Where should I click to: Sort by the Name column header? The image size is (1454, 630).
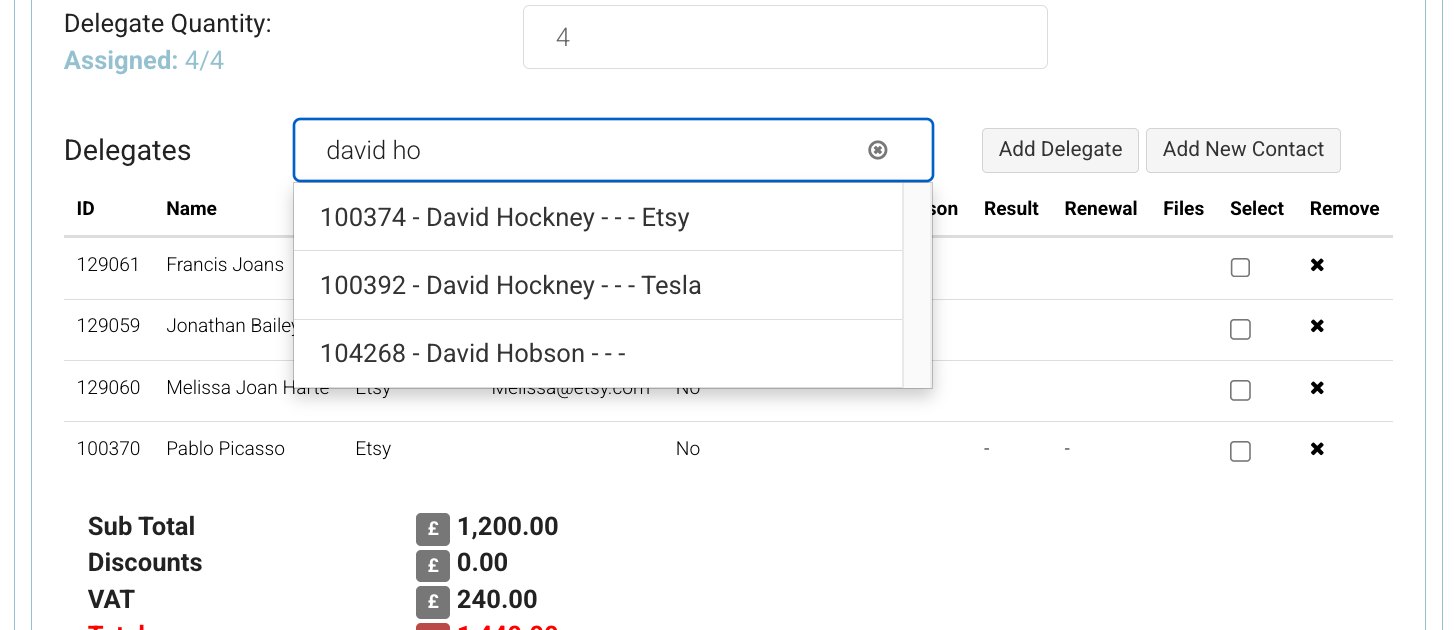(191, 208)
